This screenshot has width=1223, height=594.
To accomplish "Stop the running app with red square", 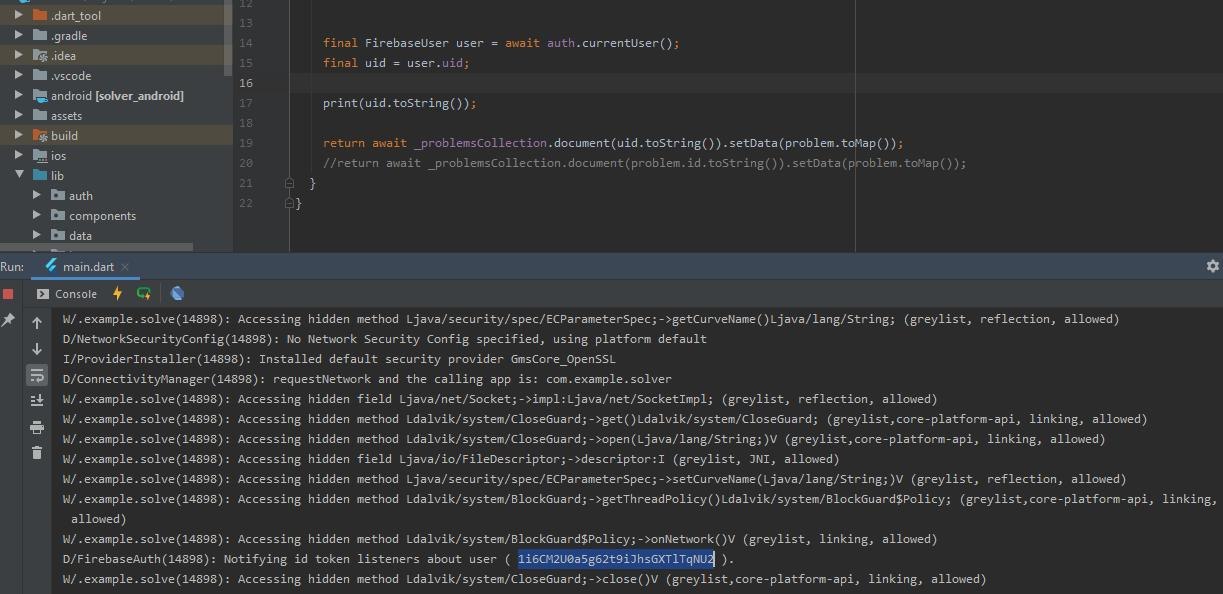I will (8, 294).
